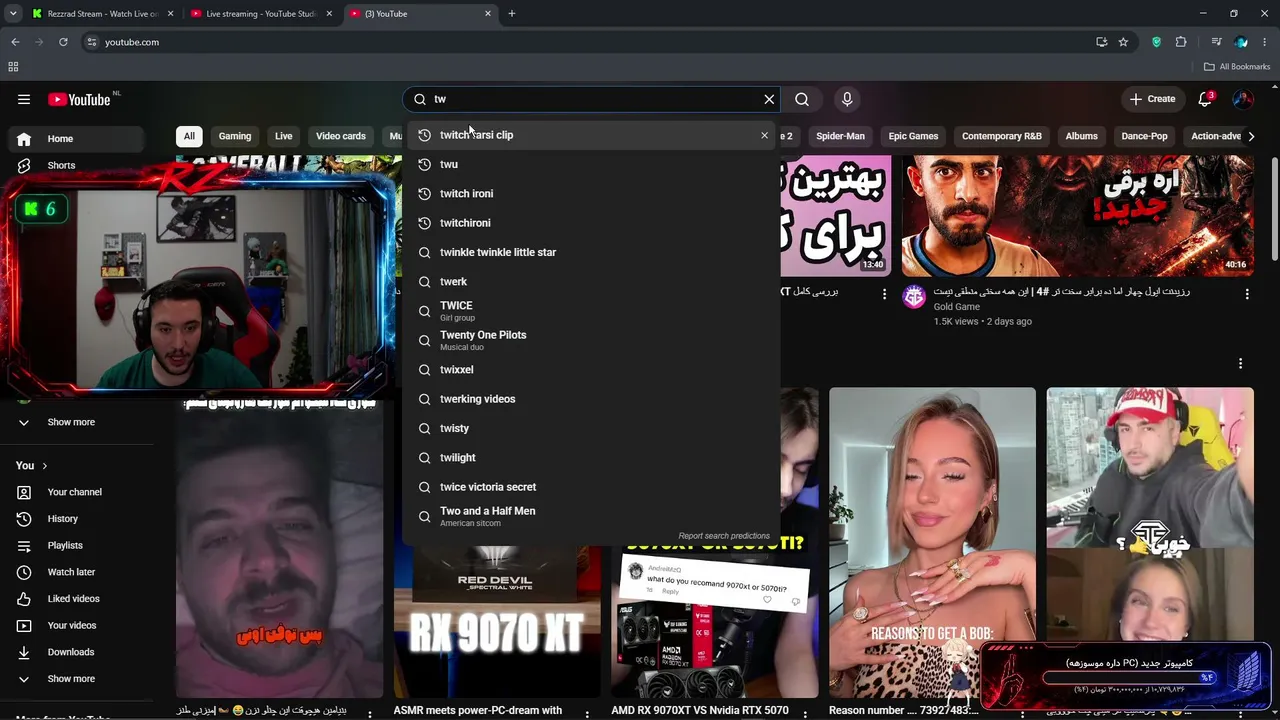This screenshot has height=720, width=1280.
Task: Select the 'twice victoria secret' suggestion
Action: tap(592, 487)
